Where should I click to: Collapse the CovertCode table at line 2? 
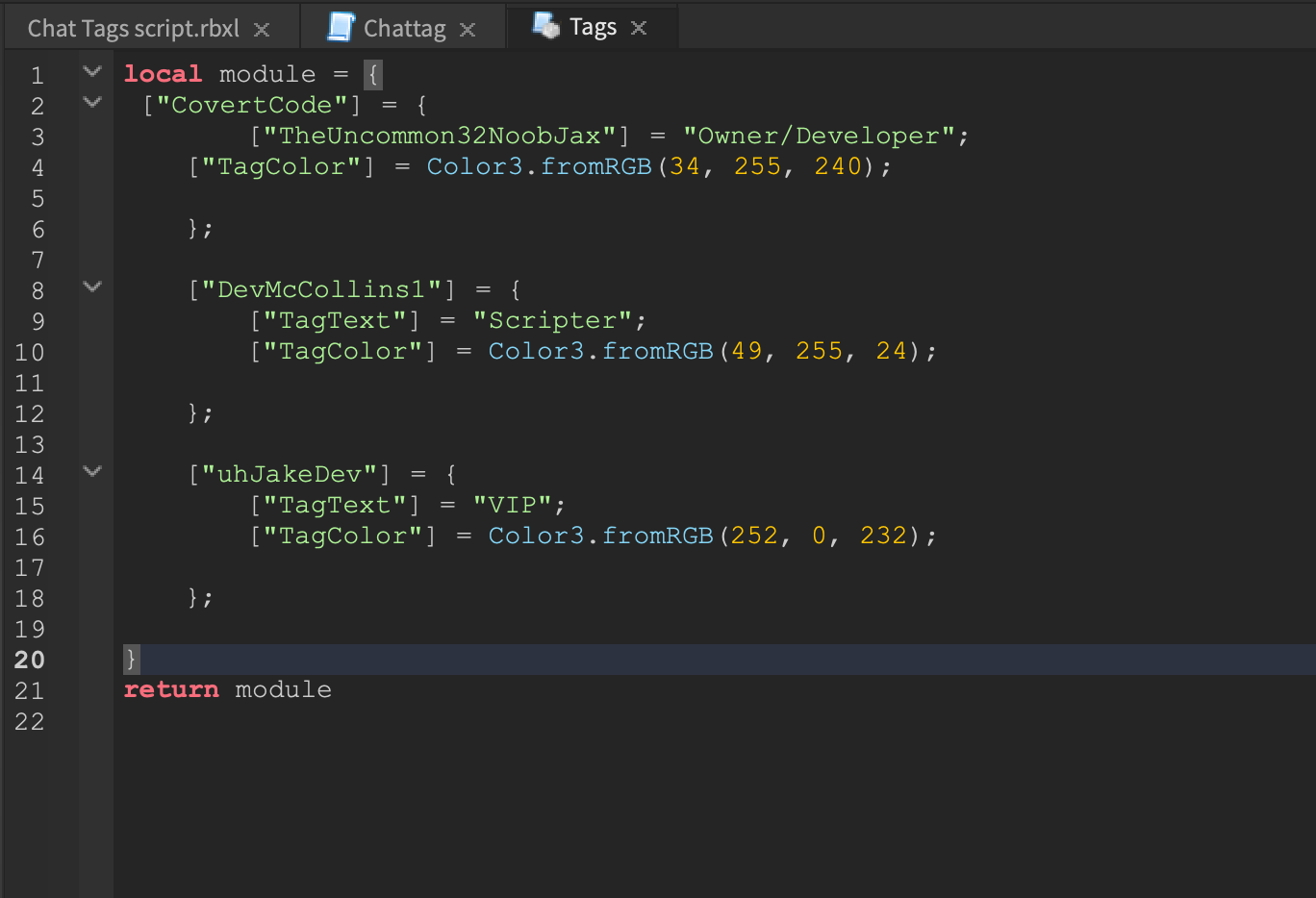[91, 101]
